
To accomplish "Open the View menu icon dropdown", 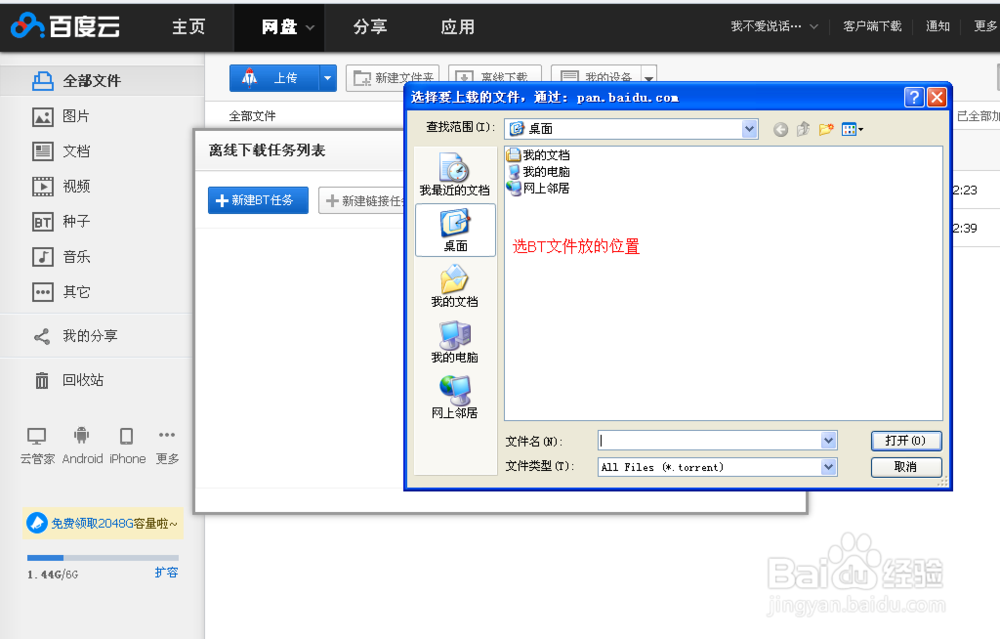I will tap(852, 129).
